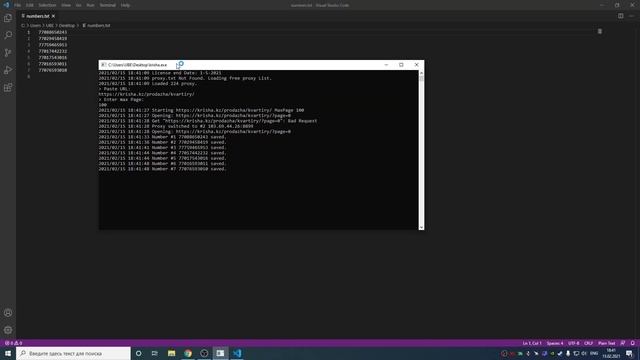The width and height of the screenshot is (640, 360).
Task: Click the 'Loaded 224 proxy' console line
Action: (147, 84)
